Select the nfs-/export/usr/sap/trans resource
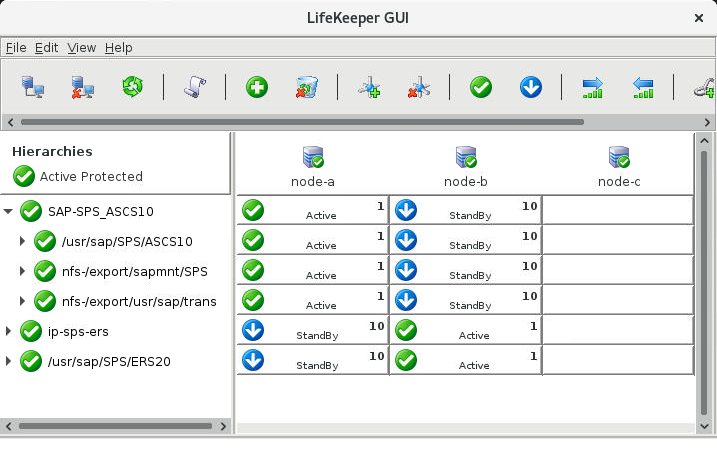Screen dimensions: 717x454 coord(139,302)
